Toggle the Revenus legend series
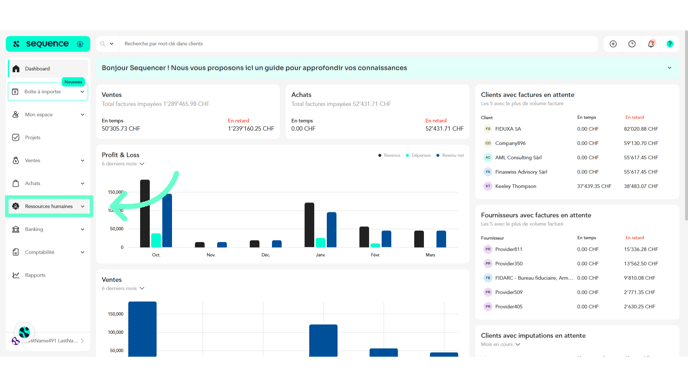The height and width of the screenshot is (387, 688). (389, 155)
